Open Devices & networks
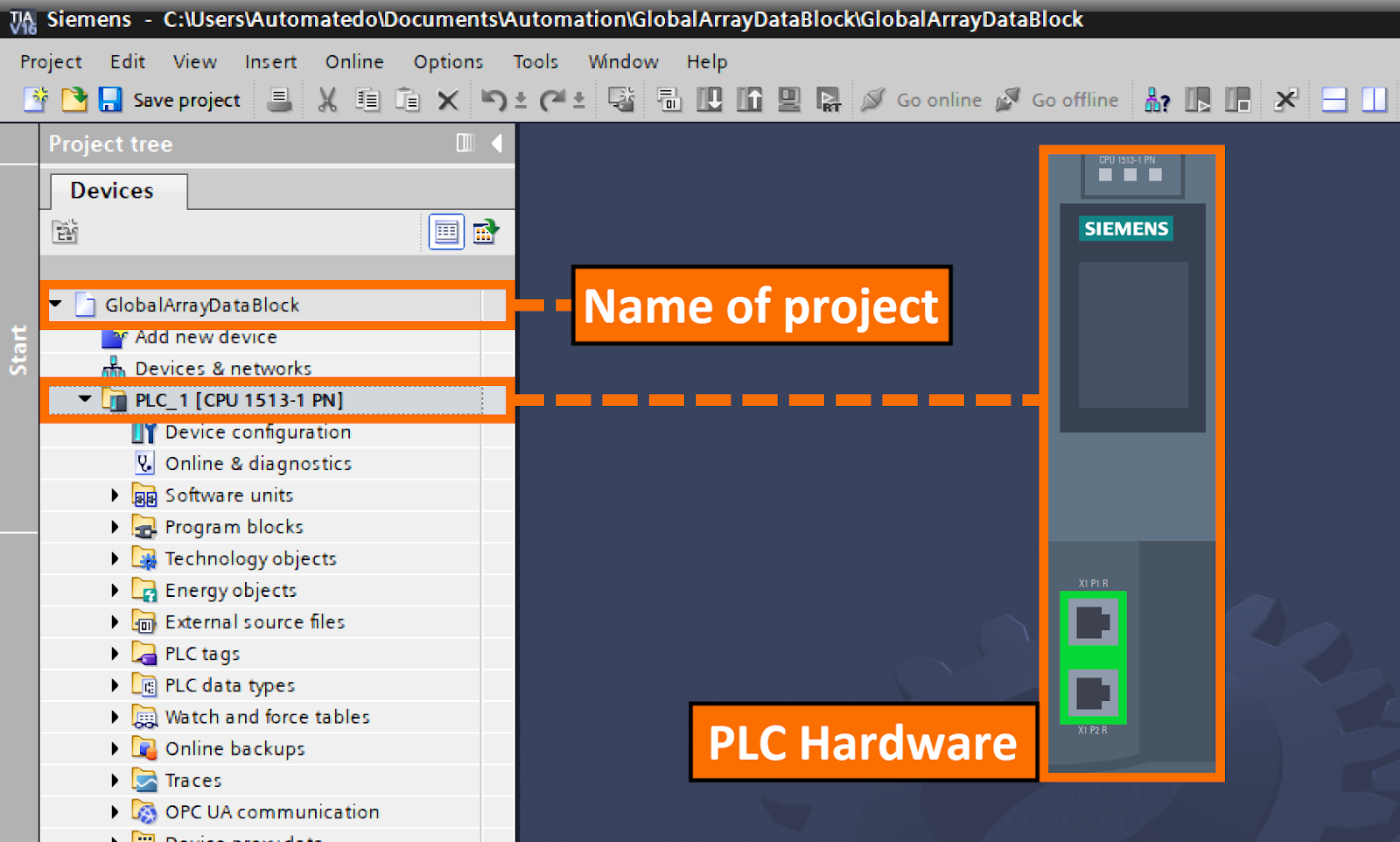Screen dimensions: 1400x842 click(x=223, y=368)
